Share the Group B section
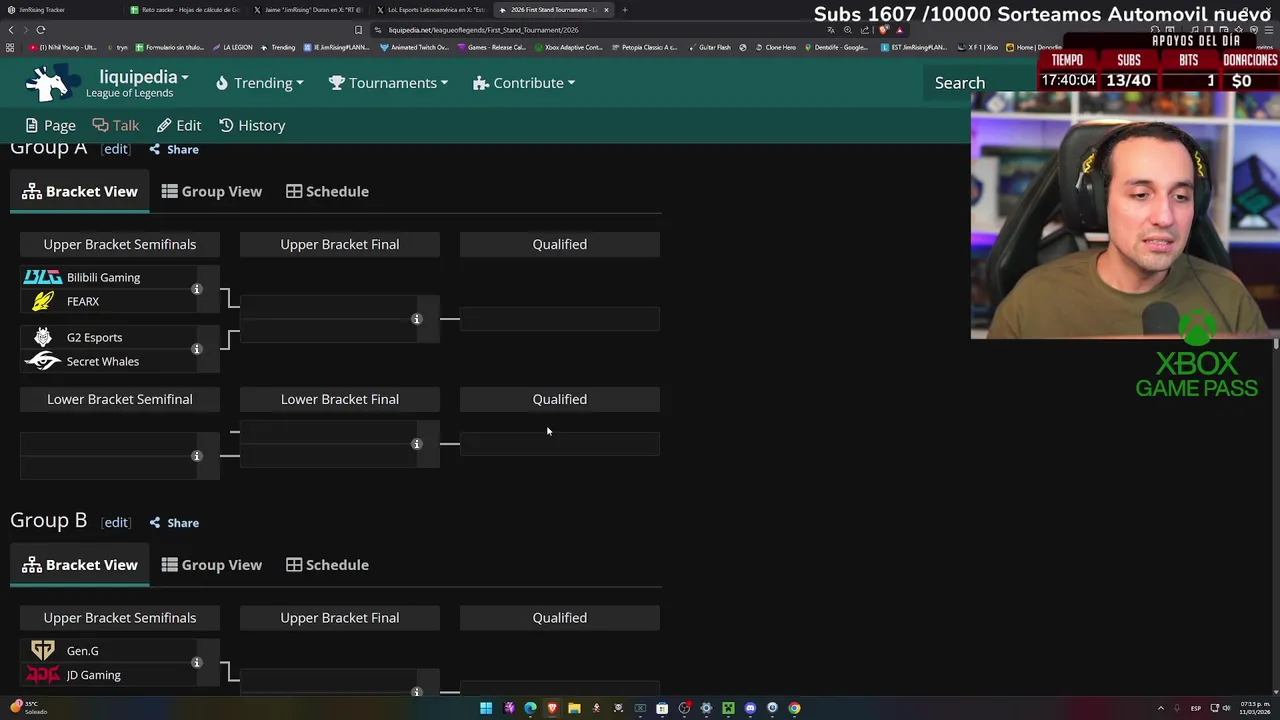 click(174, 523)
